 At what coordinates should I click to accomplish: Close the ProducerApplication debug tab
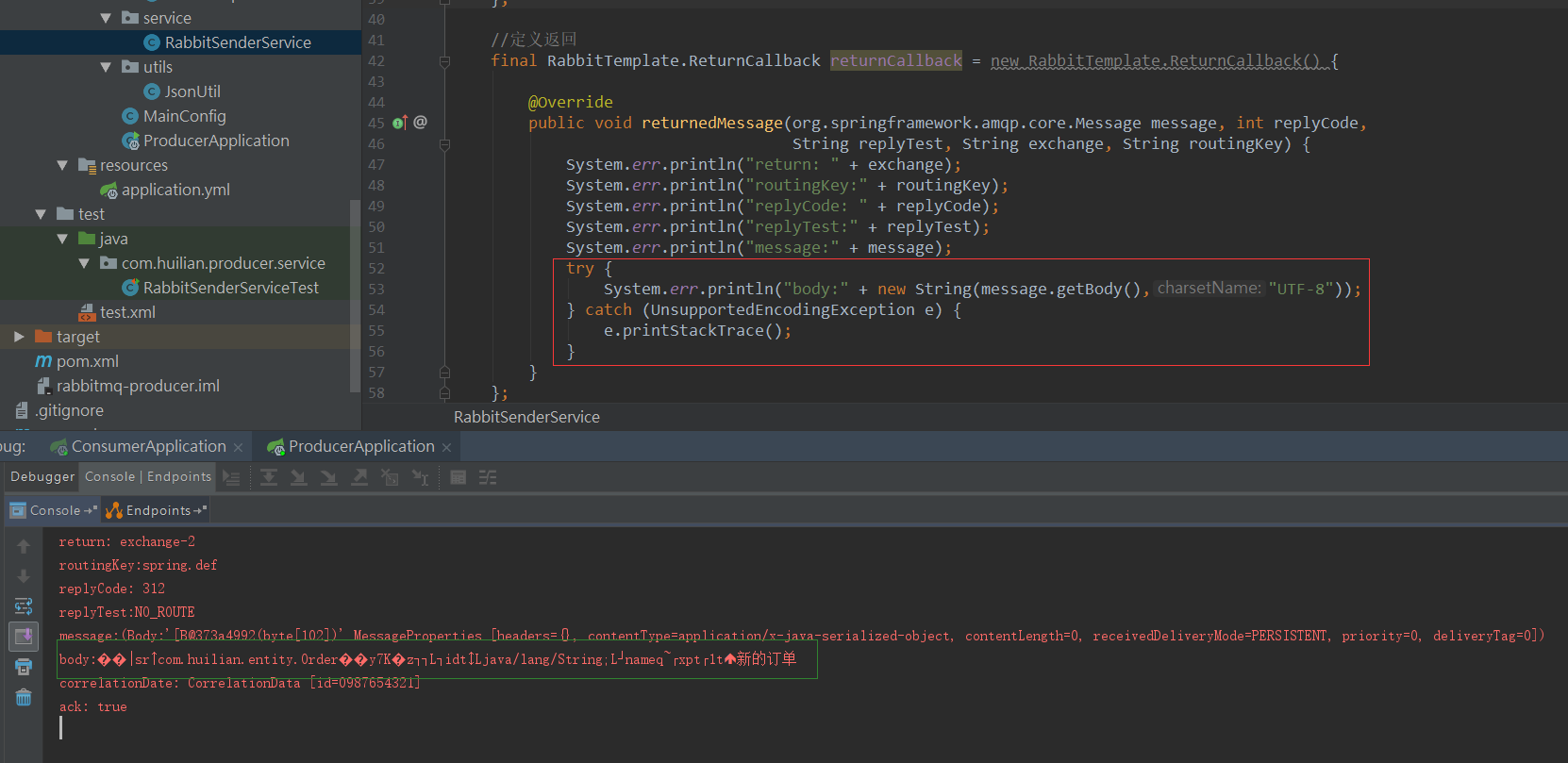(x=446, y=447)
